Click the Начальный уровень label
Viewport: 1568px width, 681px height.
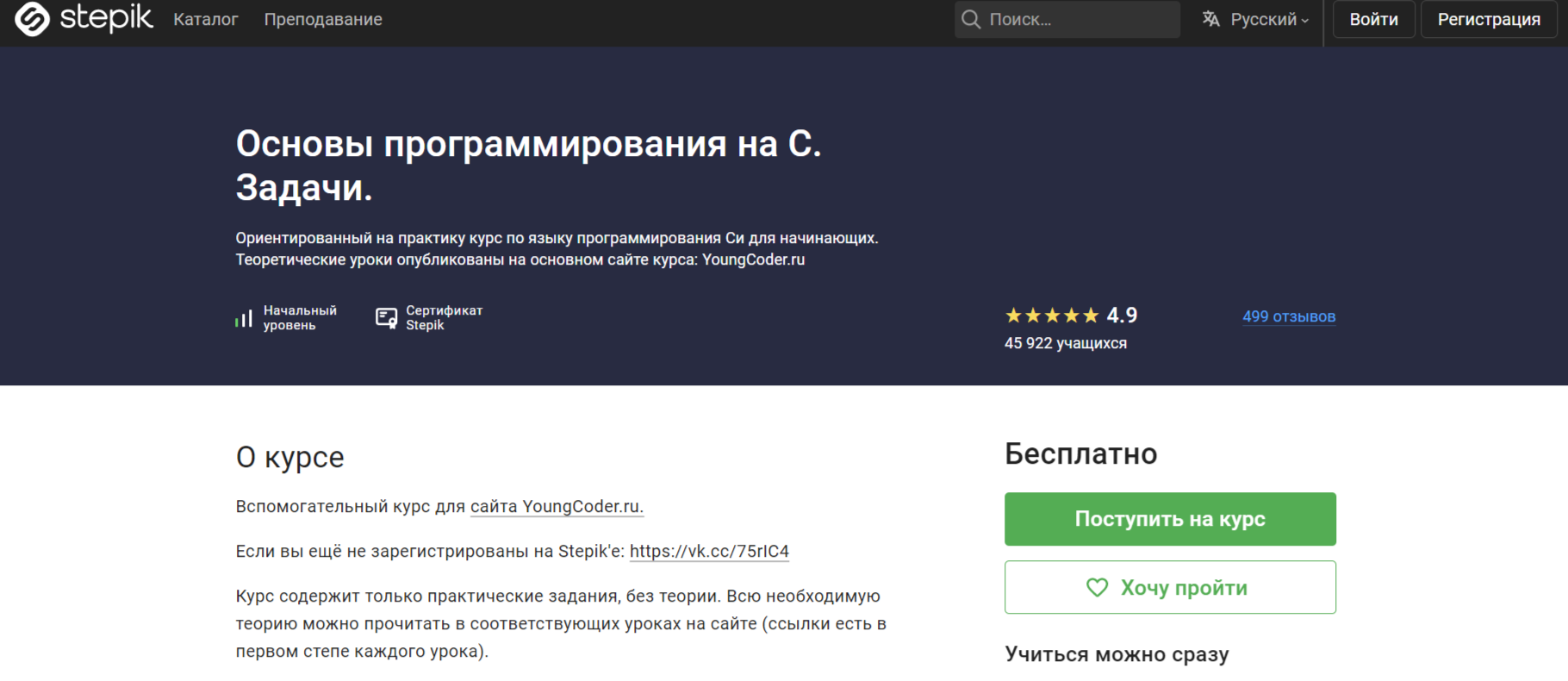(x=300, y=318)
